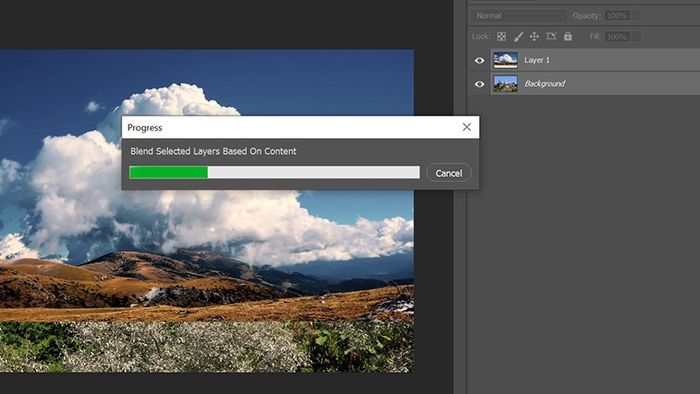Click the Progress dialog title bar
Viewport: 700px width, 394px height.
click(290, 127)
